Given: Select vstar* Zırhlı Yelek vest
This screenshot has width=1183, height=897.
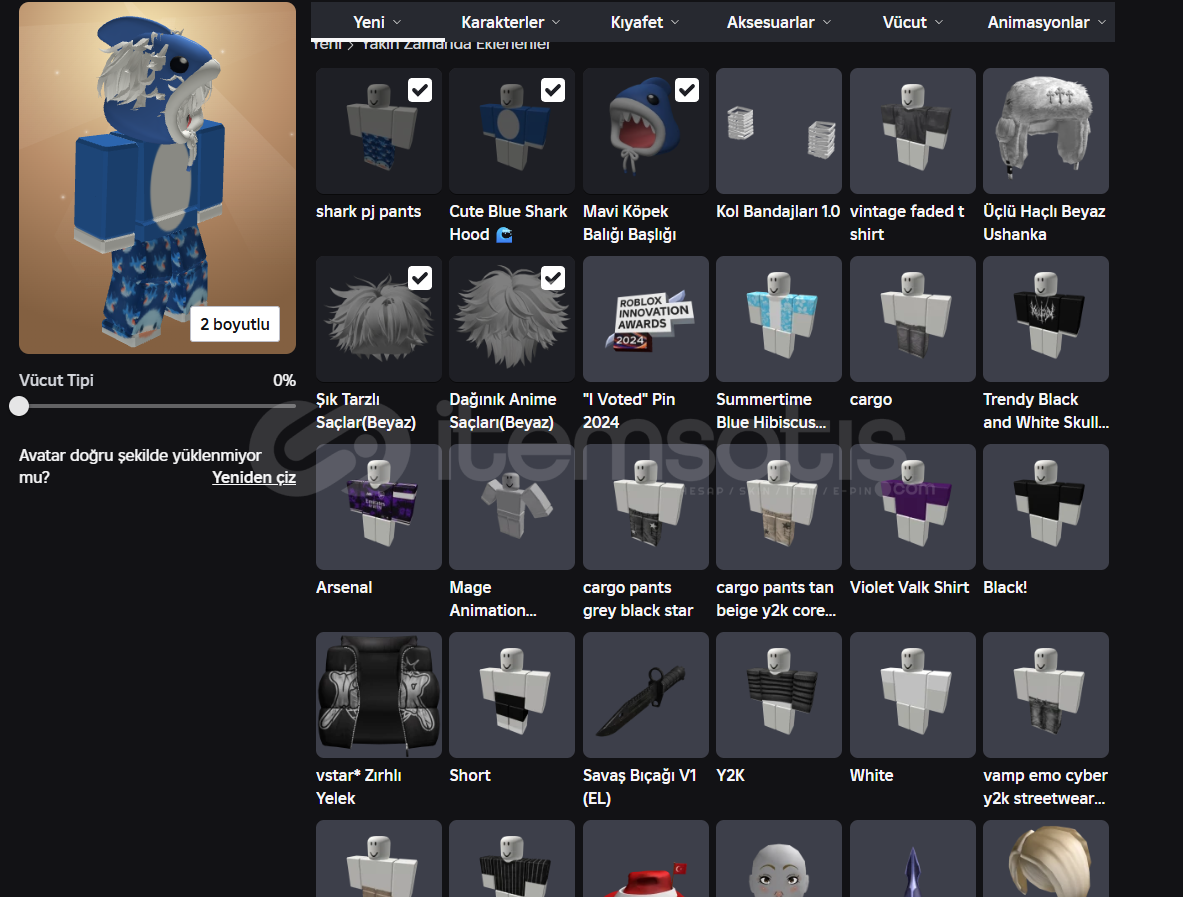Looking at the screenshot, I should (x=379, y=695).
